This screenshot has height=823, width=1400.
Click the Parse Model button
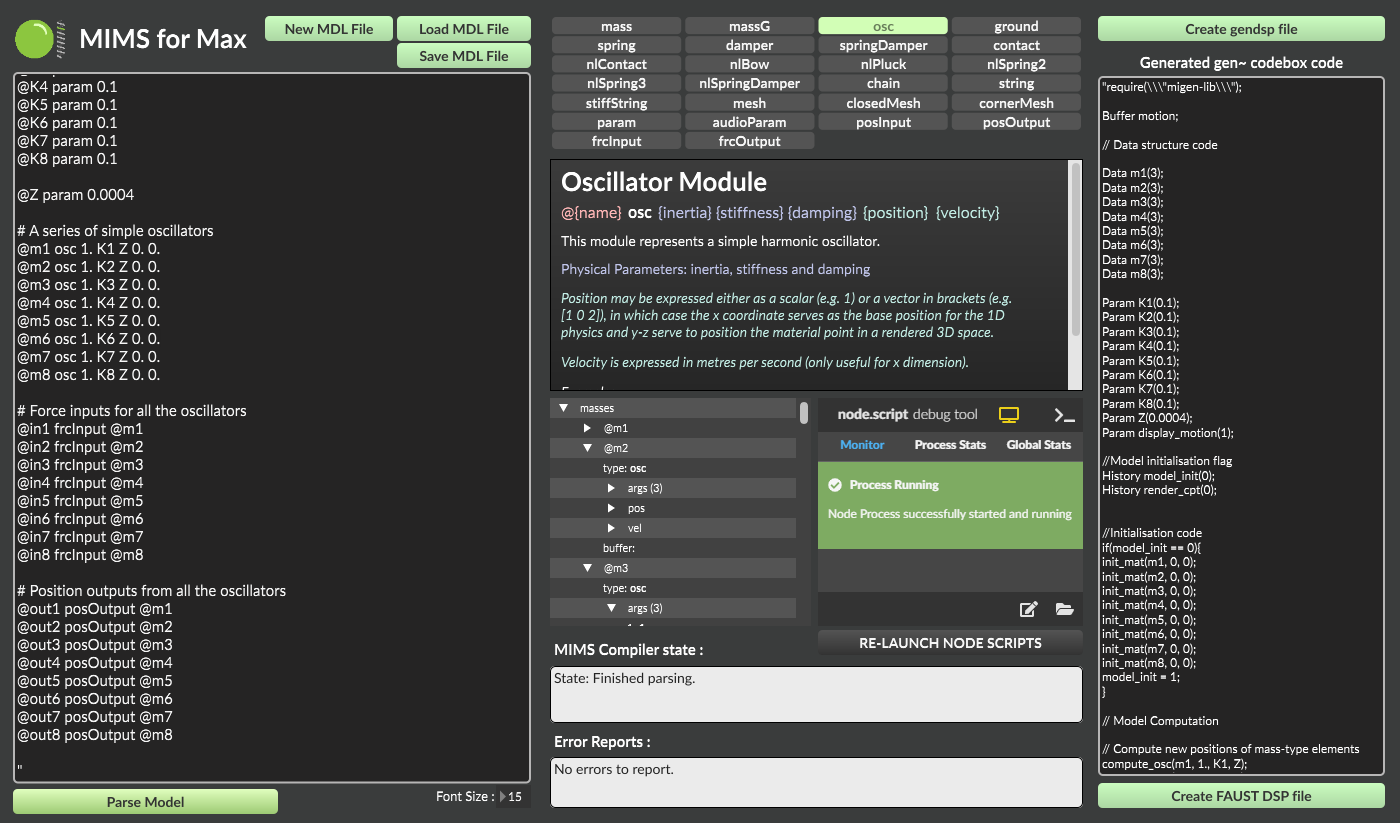145,802
